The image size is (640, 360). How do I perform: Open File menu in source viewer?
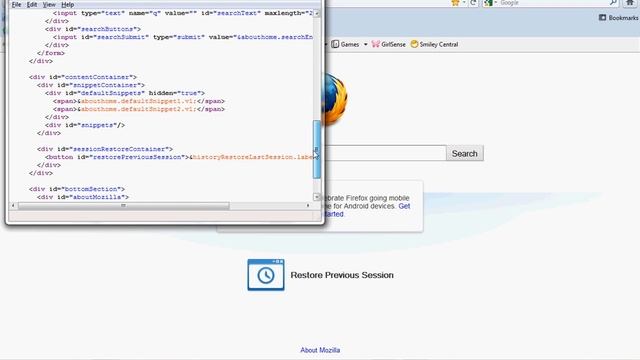point(16,4)
